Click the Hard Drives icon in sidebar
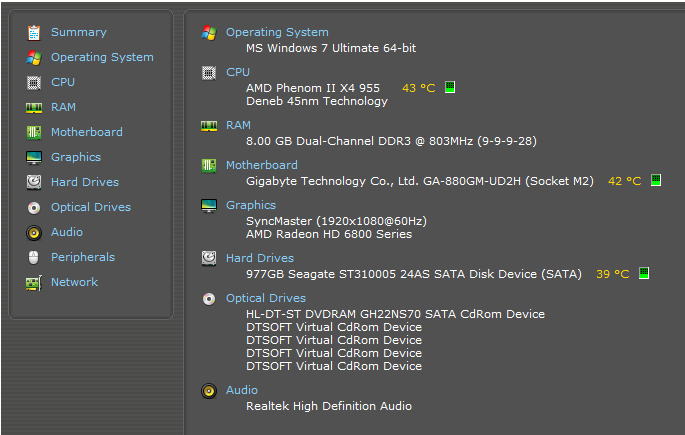The width and height of the screenshot is (685, 435). [x=34, y=182]
